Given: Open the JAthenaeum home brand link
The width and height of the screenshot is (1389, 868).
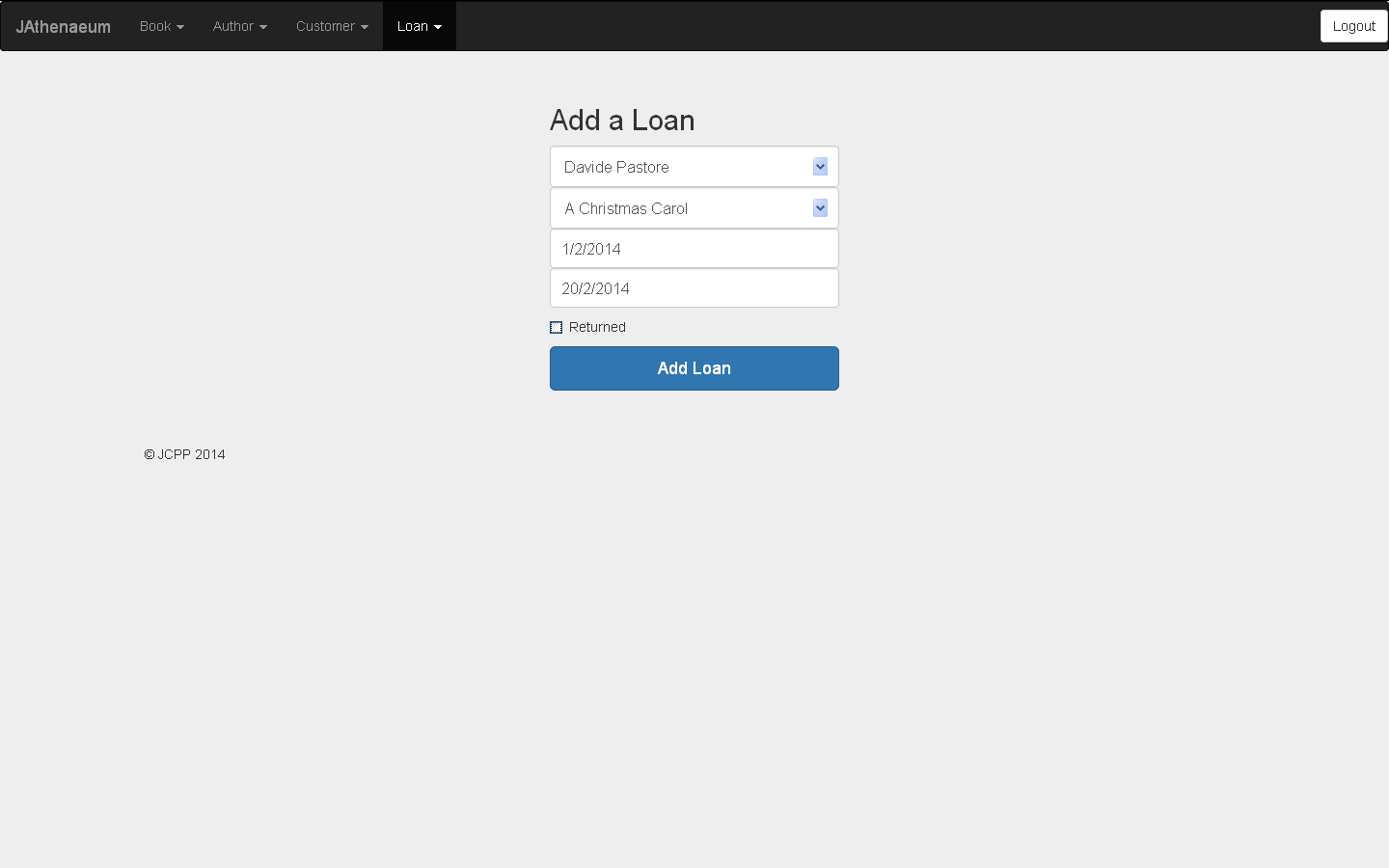Looking at the screenshot, I should tap(64, 26).
